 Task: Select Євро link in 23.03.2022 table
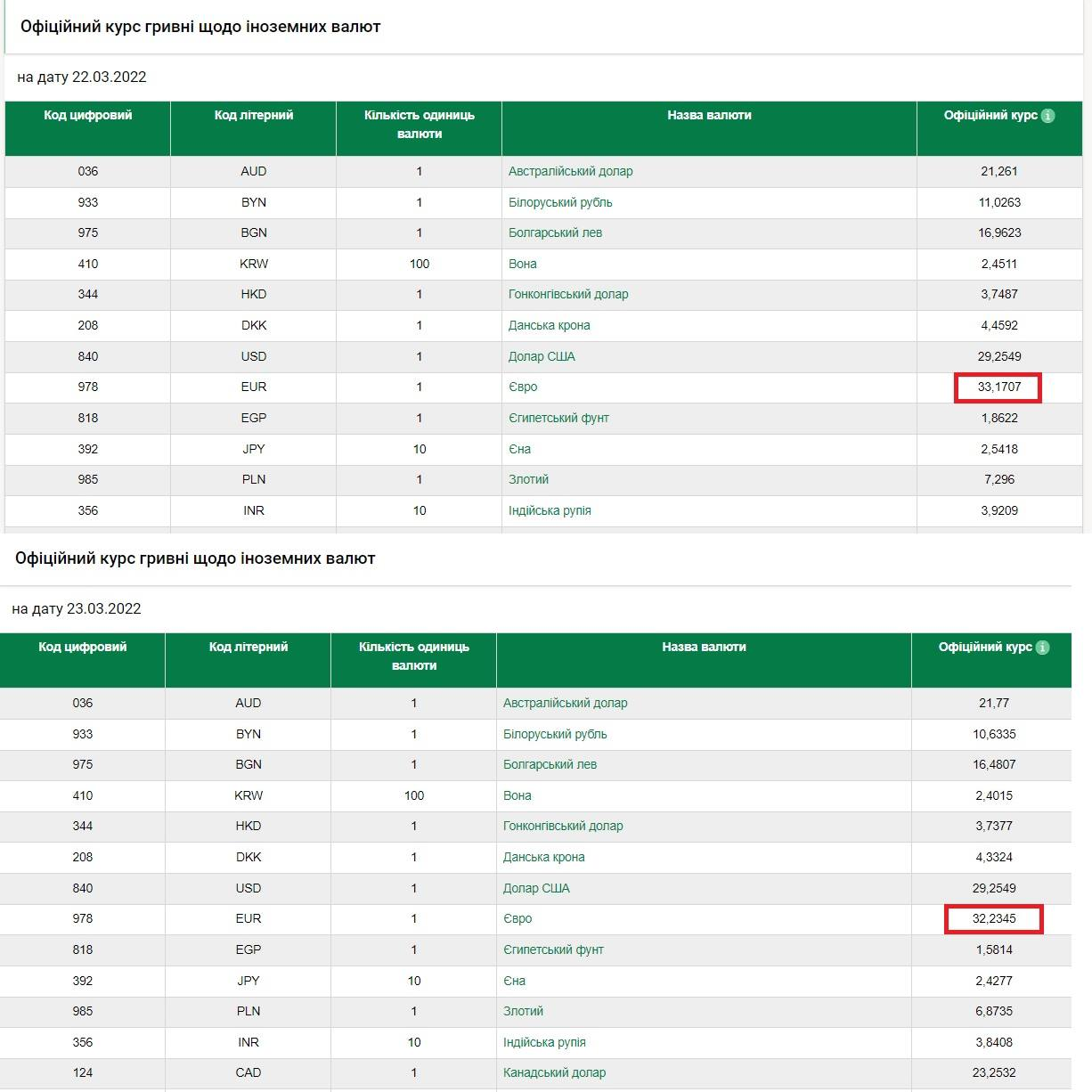click(x=517, y=918)
